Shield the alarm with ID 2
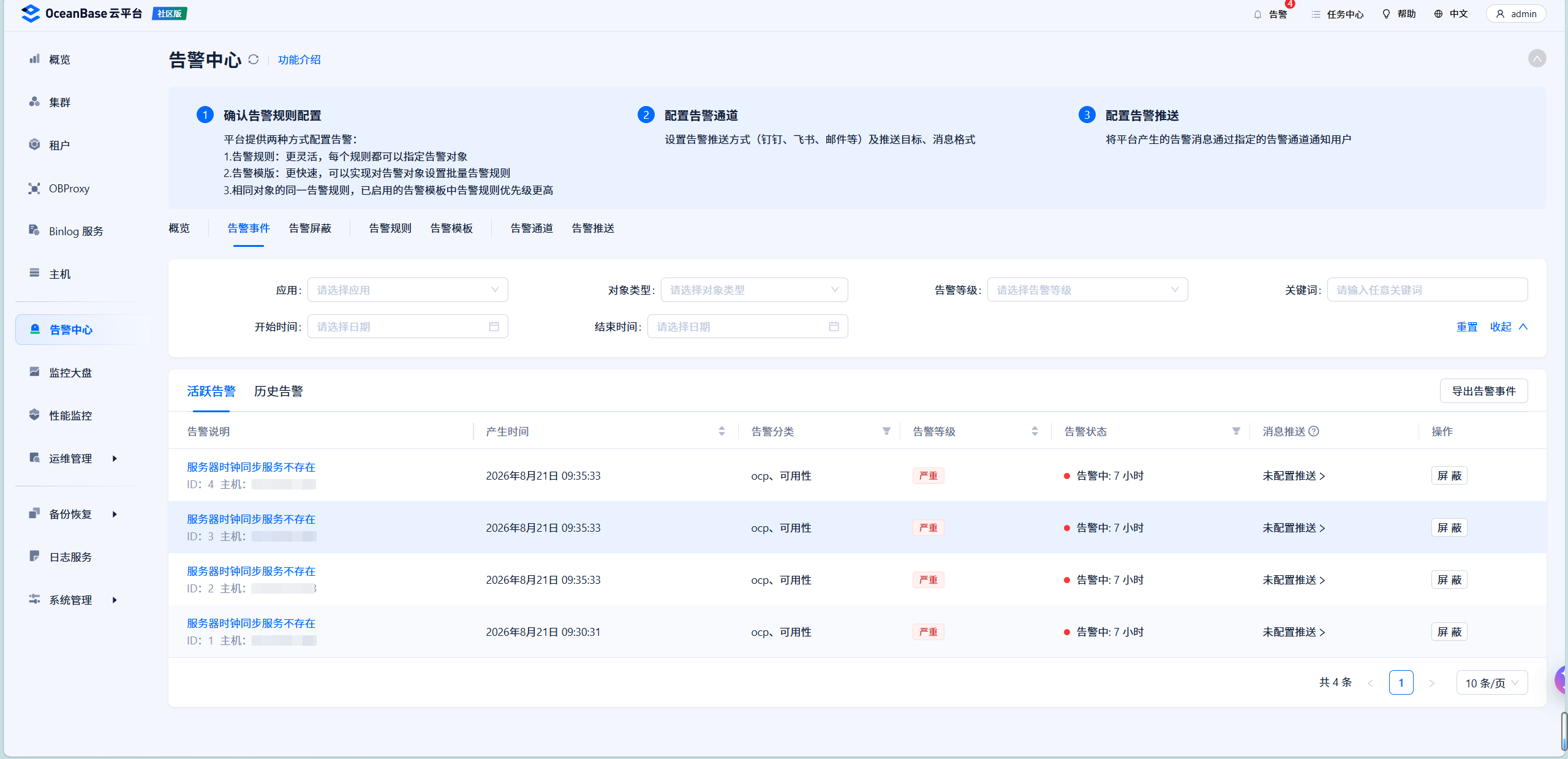 [x=1449, y=580]
